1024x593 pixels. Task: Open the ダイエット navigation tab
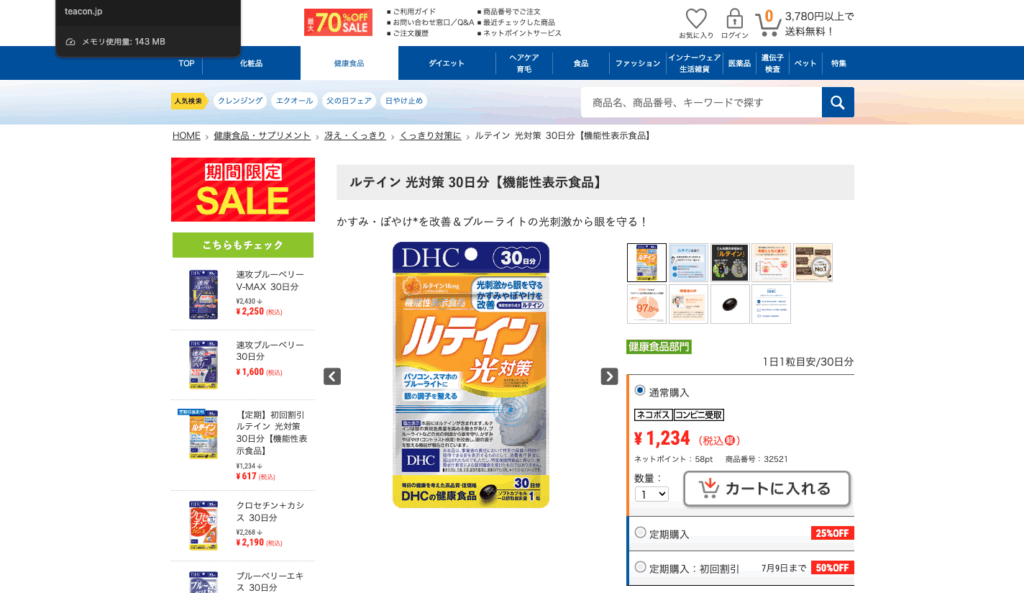click(x=447, y=63)
